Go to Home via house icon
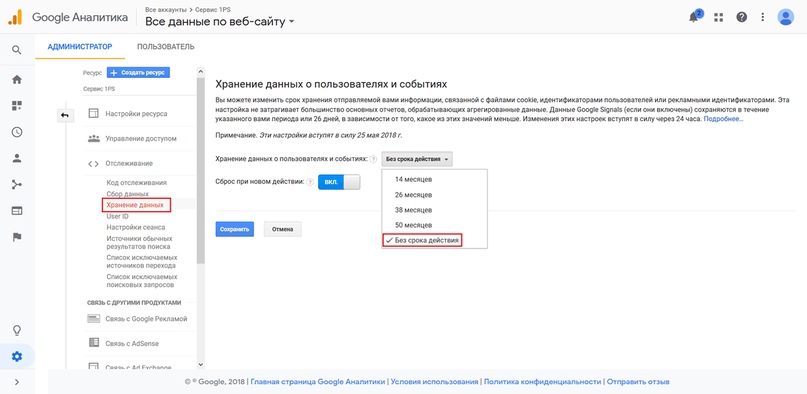Screen dimensions: 807x394 [17, 80]
